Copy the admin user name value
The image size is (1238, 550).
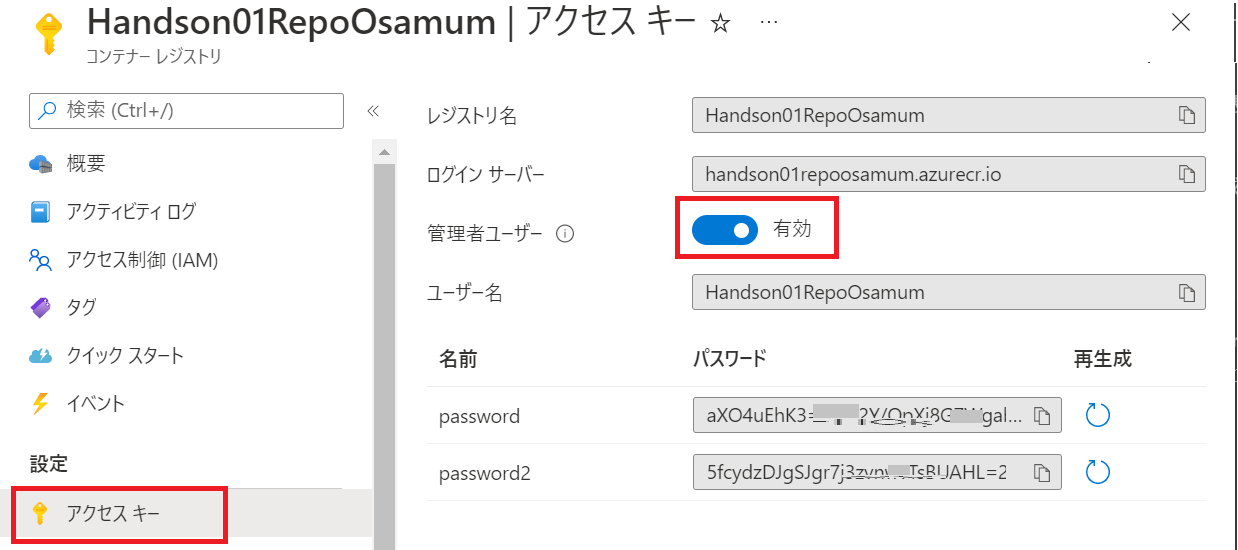1187,293
